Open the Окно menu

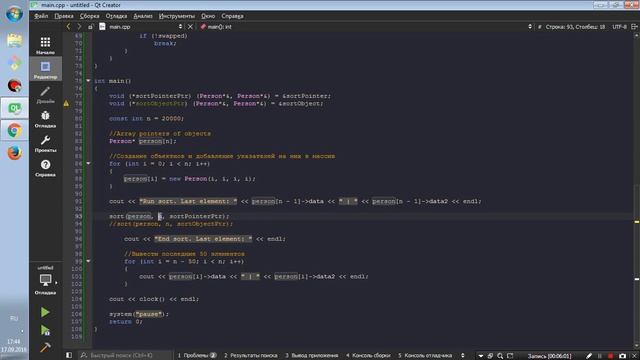(x=208, y=16)
